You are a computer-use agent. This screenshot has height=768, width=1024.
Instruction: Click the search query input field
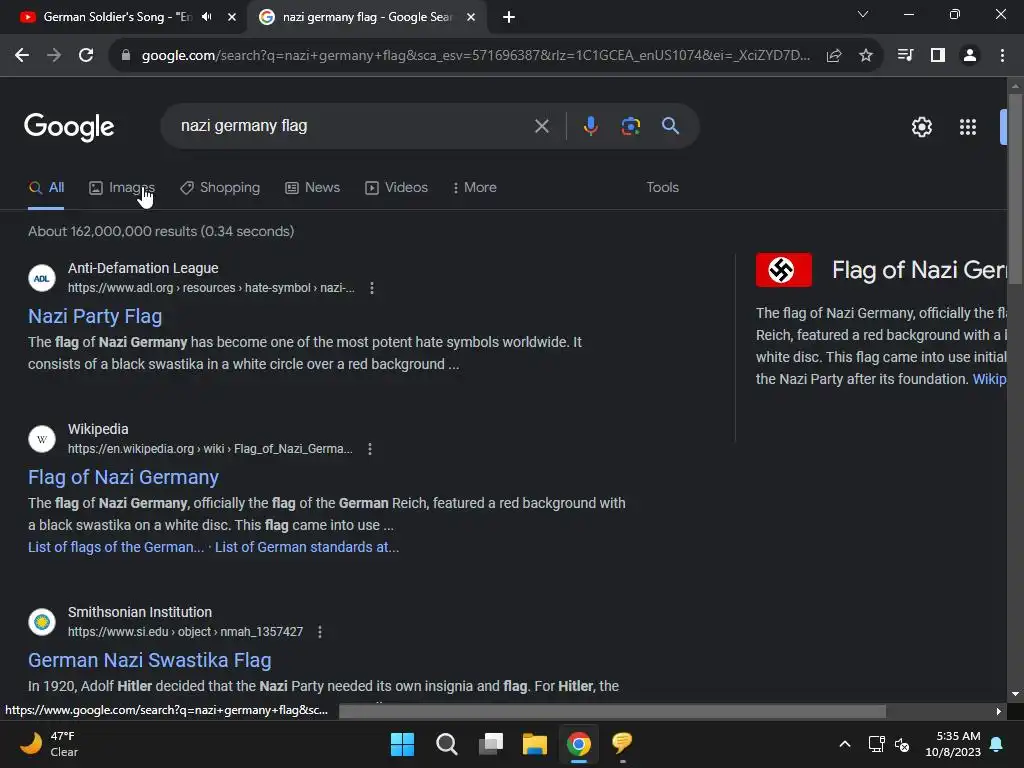(x=353, y=126)
